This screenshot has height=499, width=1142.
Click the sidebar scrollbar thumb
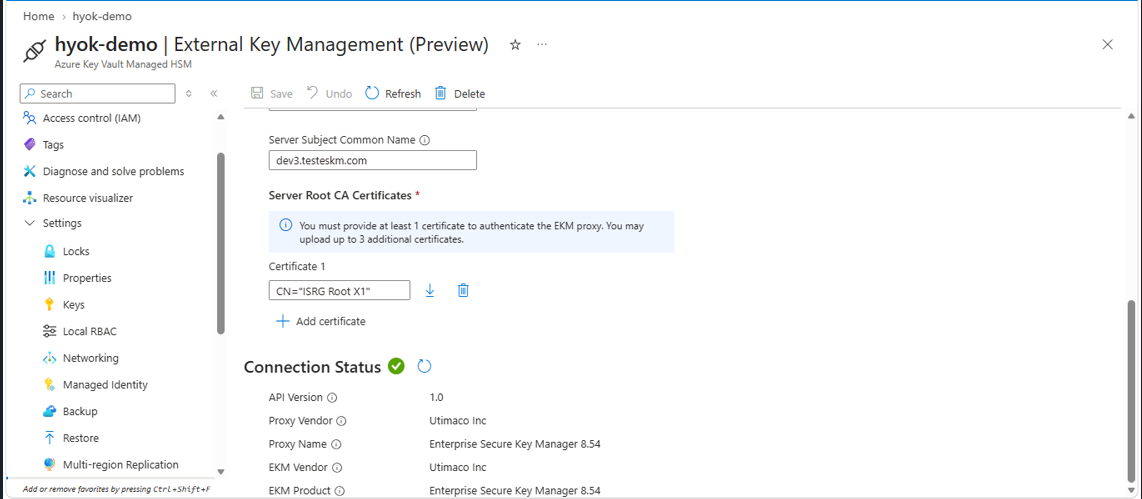point(221,243)
